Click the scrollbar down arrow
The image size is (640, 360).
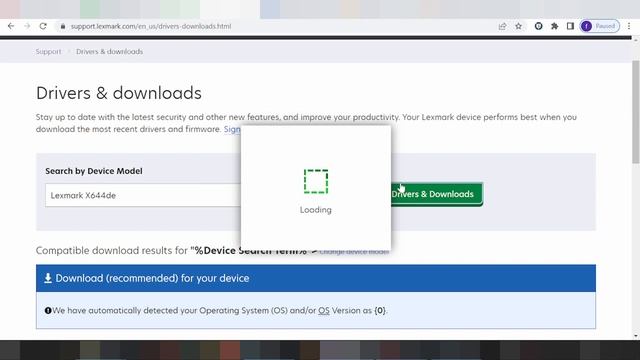pyautogui.click(x=636, y=336)
